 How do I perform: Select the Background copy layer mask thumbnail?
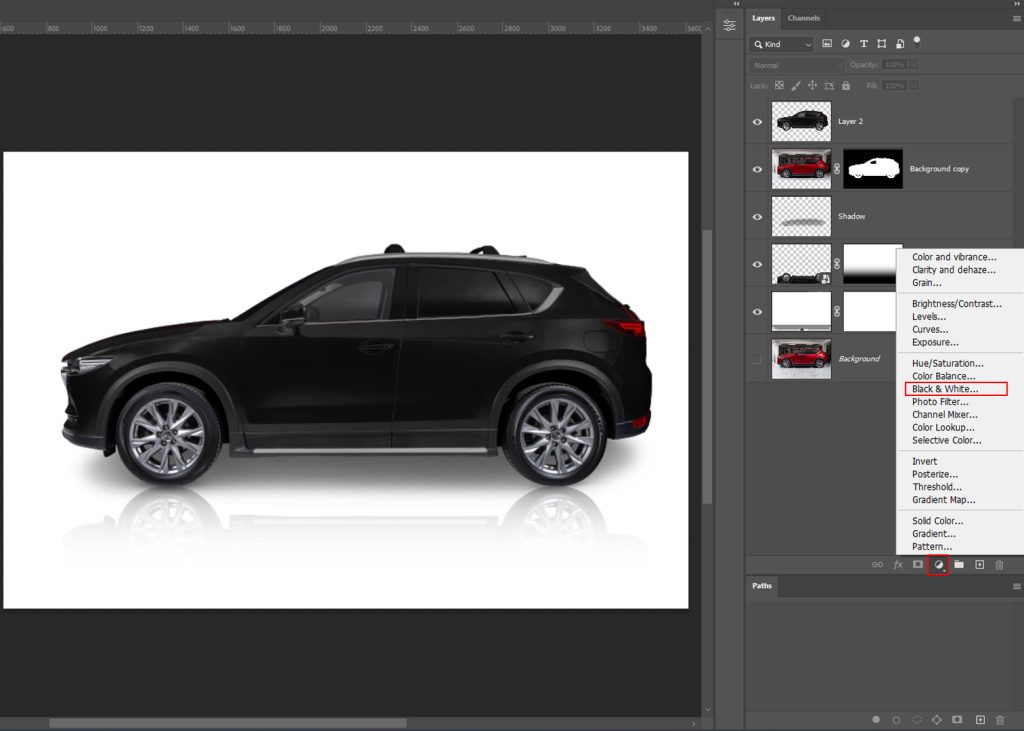[873, 169]
